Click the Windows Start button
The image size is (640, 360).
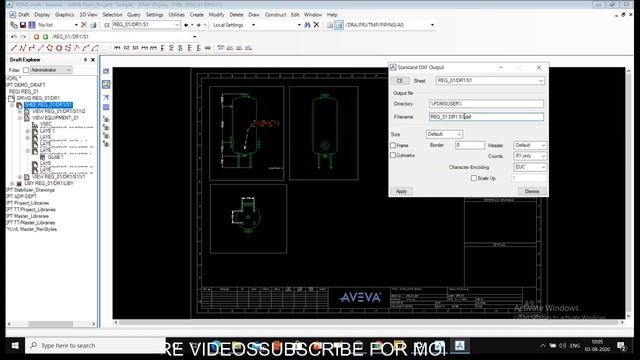click(x=15, y=346)
